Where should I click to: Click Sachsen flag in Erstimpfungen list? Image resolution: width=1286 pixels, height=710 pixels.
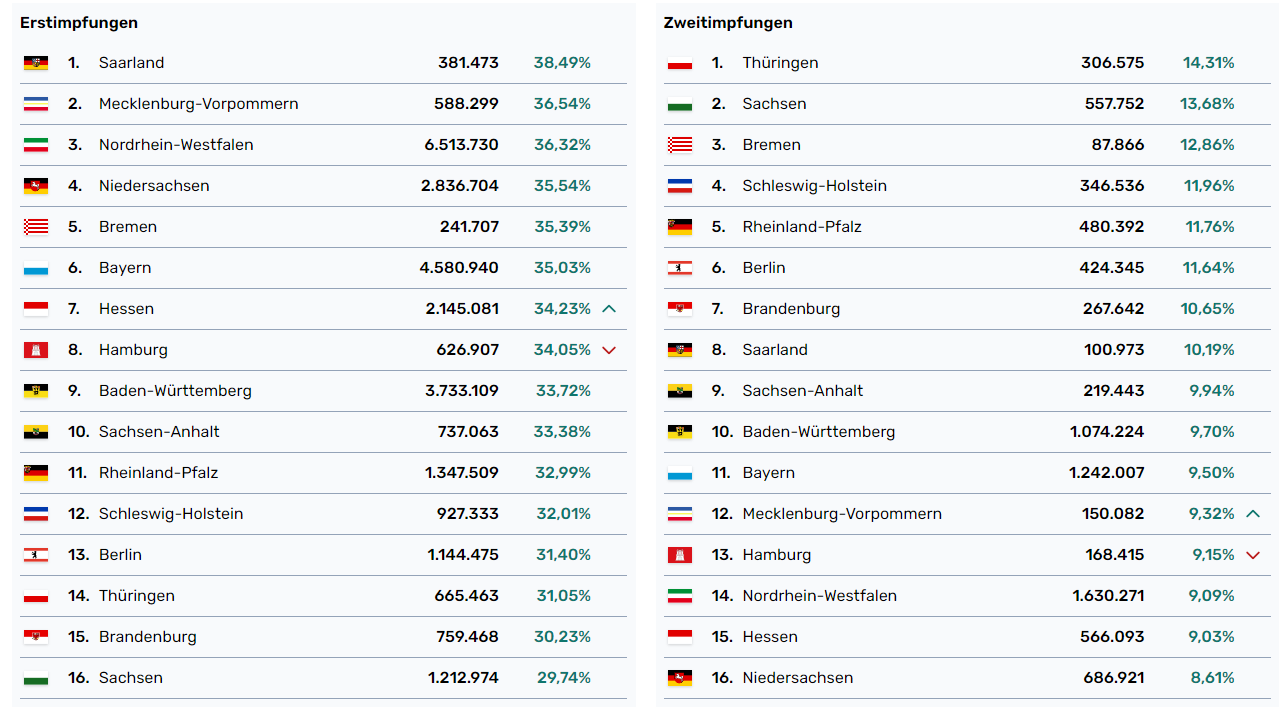point(36,678)
